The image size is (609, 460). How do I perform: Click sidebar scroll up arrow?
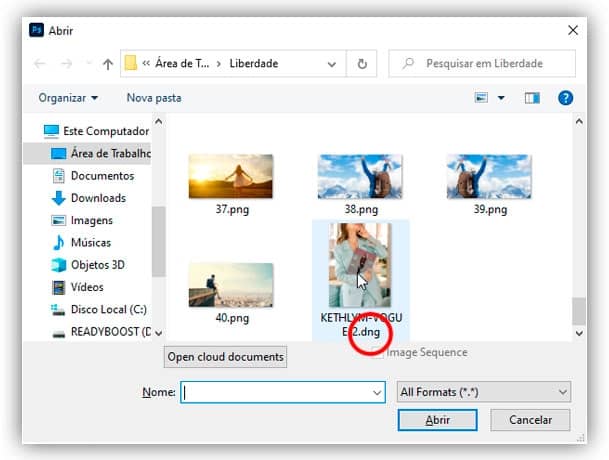pyautogui.click(x=158, y=122)
